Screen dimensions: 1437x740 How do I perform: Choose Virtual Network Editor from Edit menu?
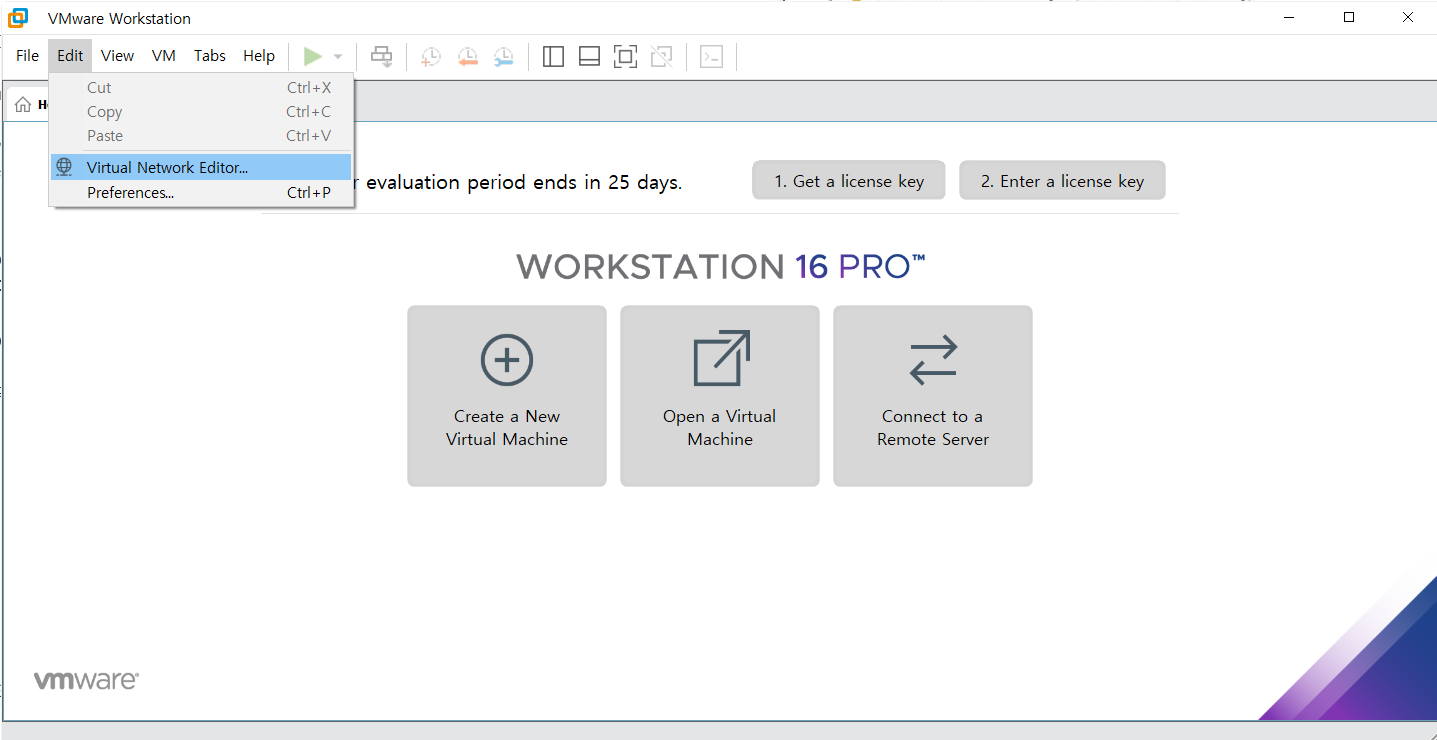[x=201, y=167]
